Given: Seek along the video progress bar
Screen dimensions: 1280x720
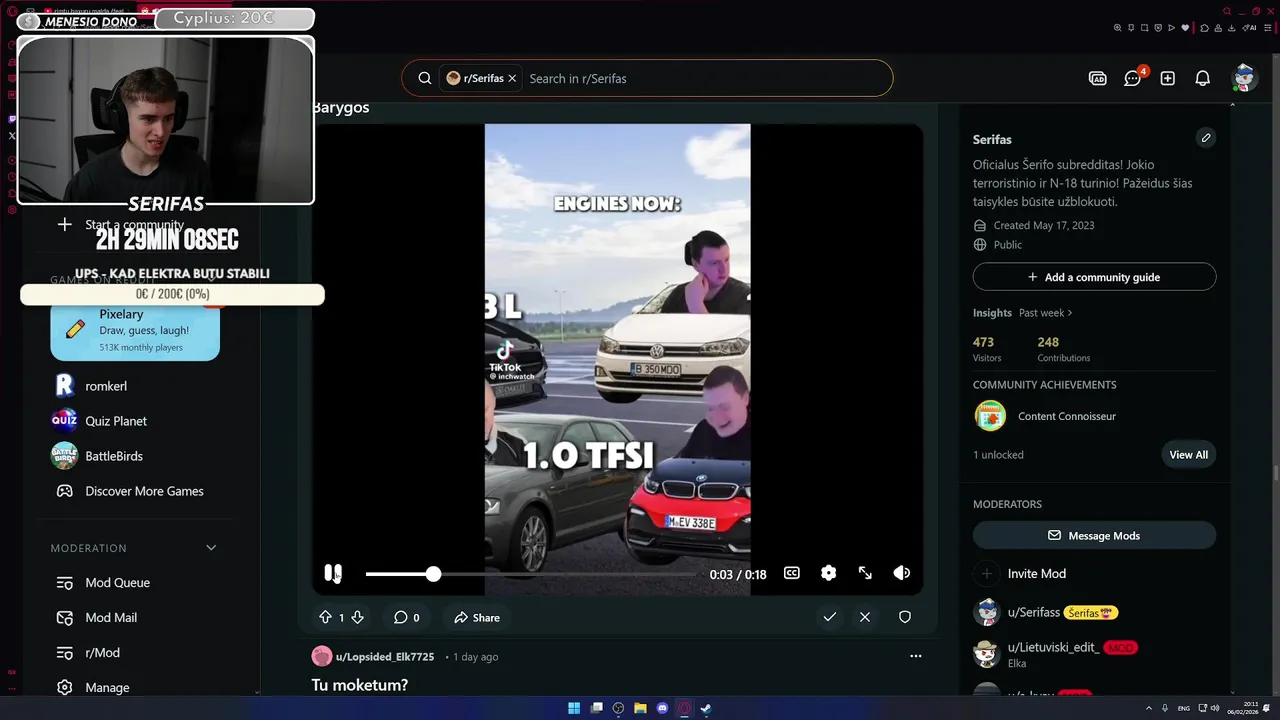Looking at the screenshot, I should 530,574.
